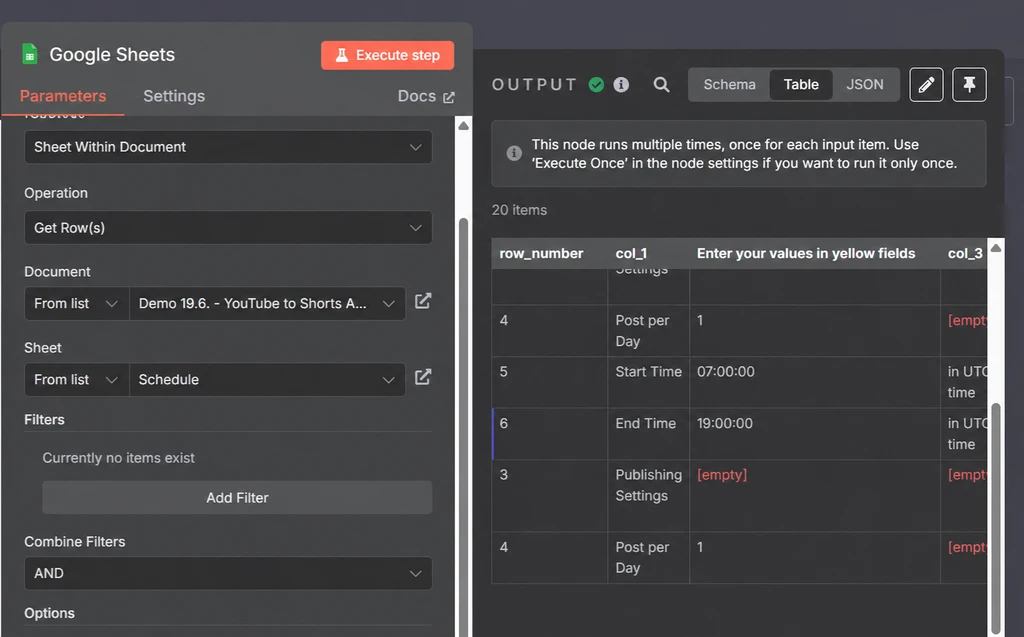Execute the Google Sheets step

[387, 56]
